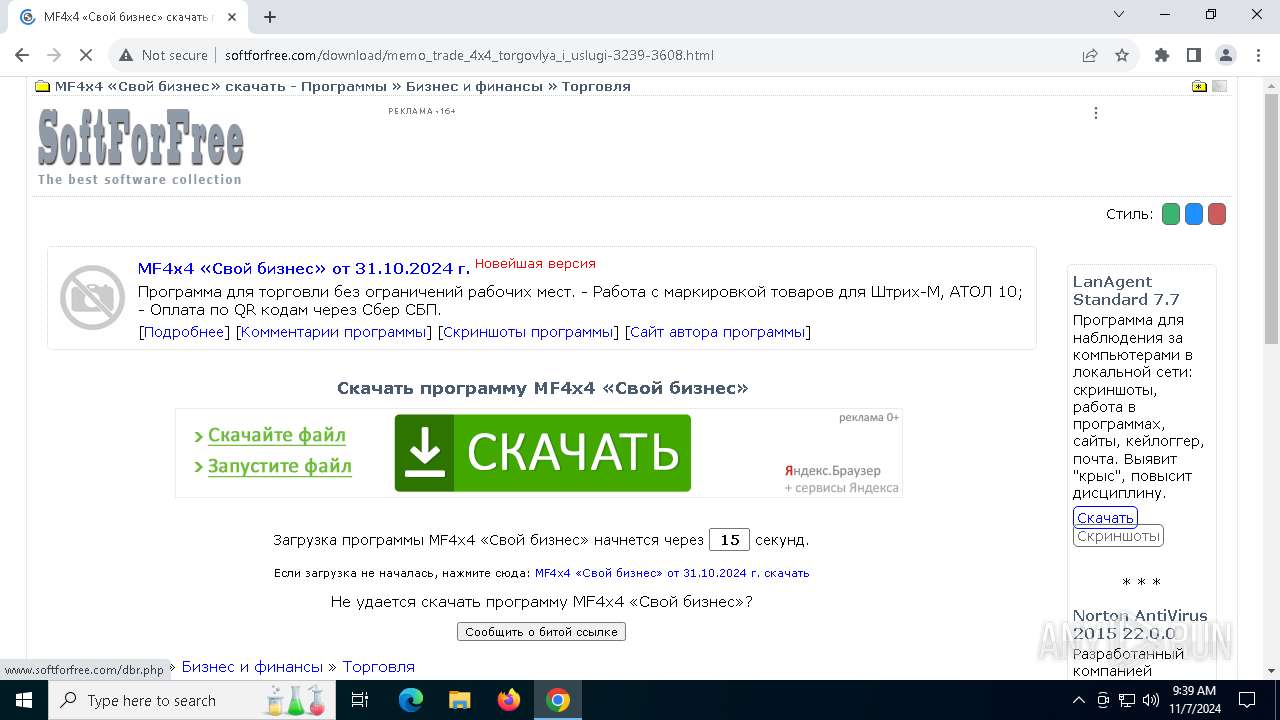Open Norton AntiVirus 2015 title
The image size is (1280, 720).
tap(1140, 624)
